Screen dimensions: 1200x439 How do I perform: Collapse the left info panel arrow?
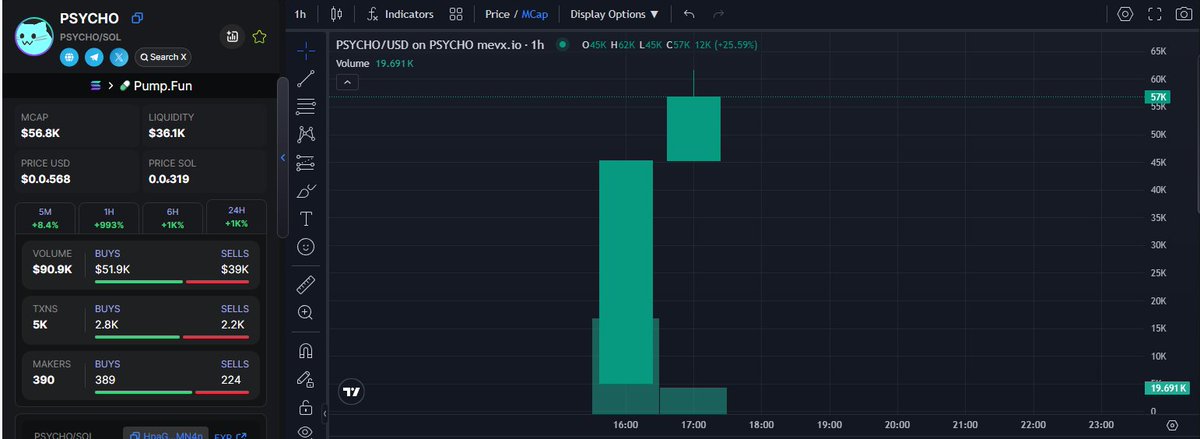point(282,158)
